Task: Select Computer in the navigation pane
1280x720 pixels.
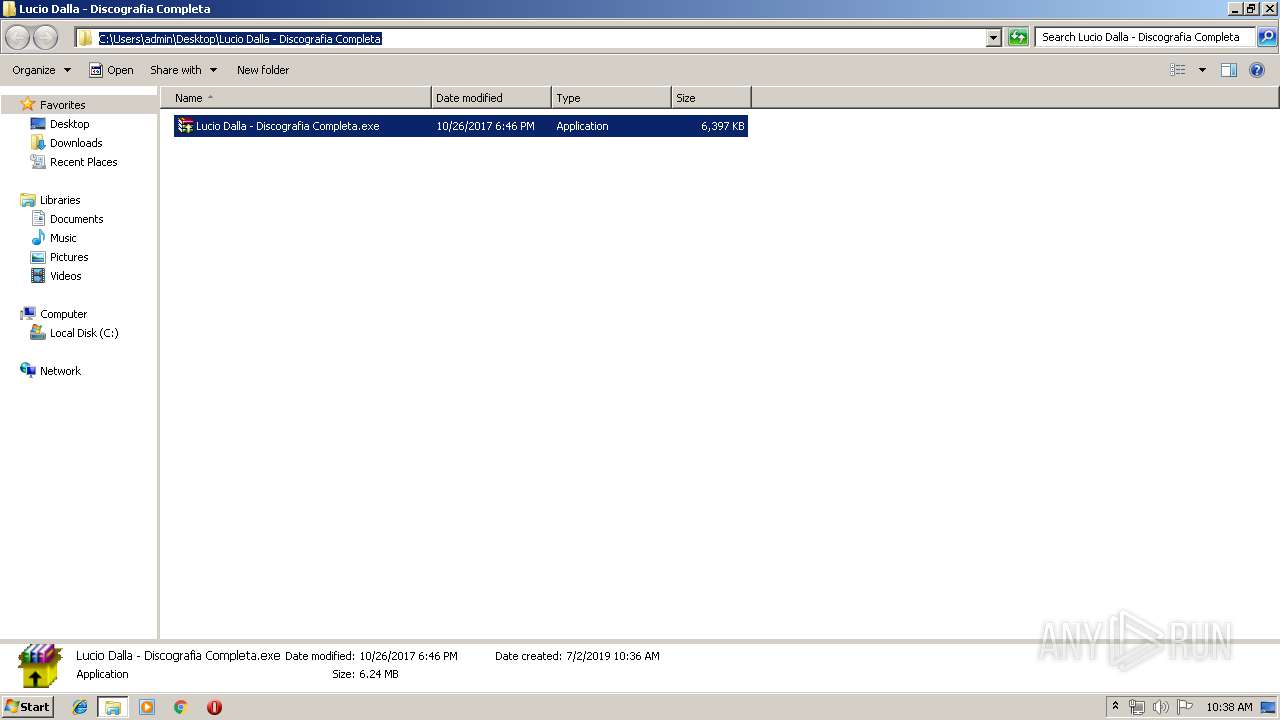Action: pos(63,314)
